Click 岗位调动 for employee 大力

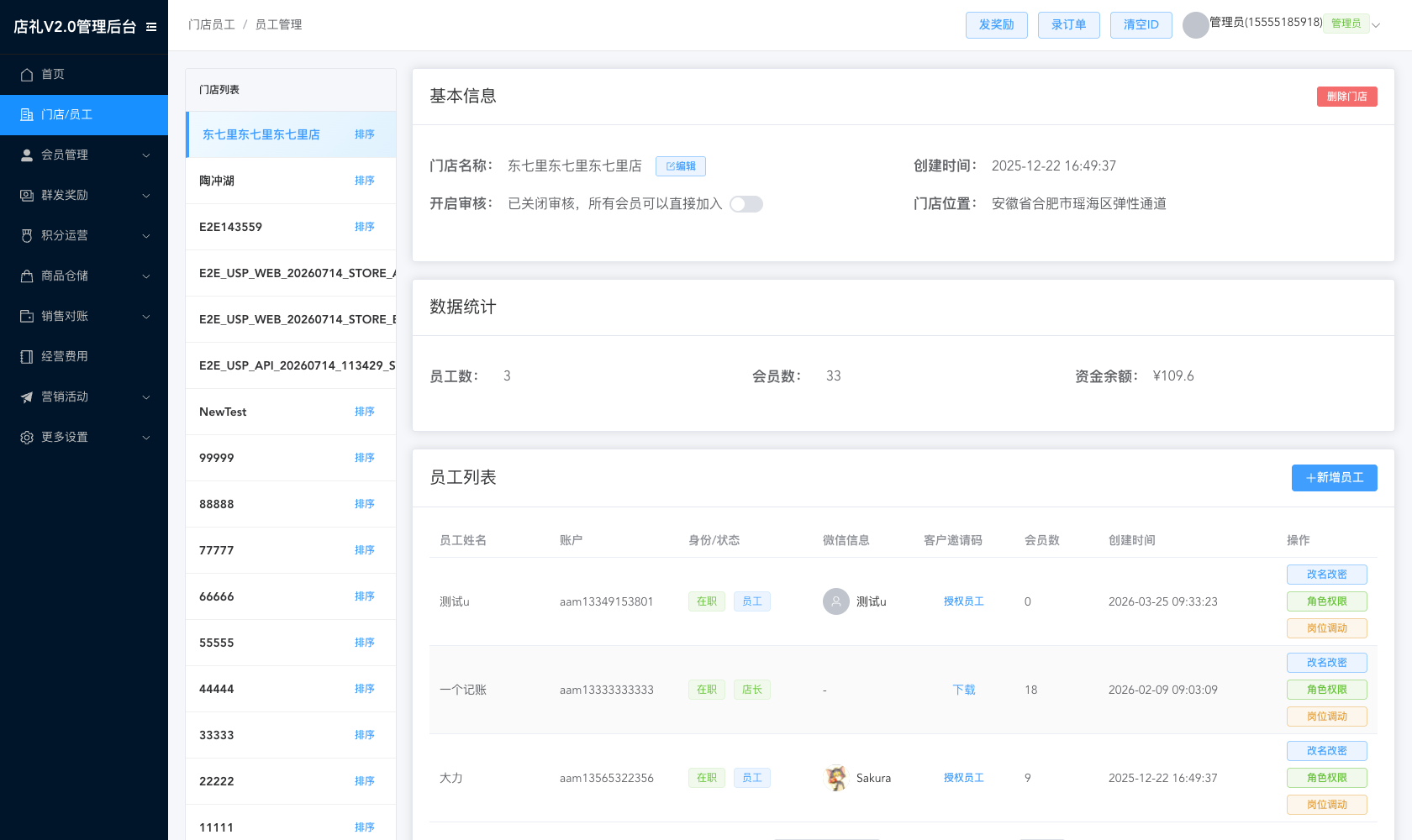[1327, 805]
